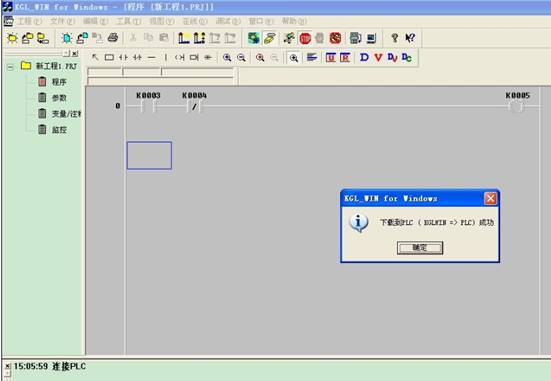Screen dimensions: 551x381
Task: Collapse the 新工程1.PRJ project tree
Action: tap(11, 66)
